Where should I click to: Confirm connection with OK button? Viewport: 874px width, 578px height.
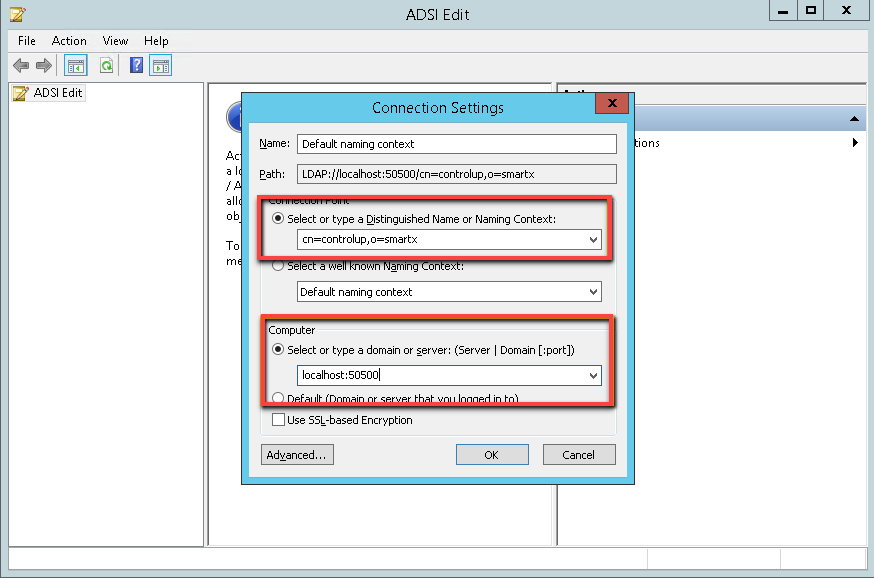click(492, 455)
